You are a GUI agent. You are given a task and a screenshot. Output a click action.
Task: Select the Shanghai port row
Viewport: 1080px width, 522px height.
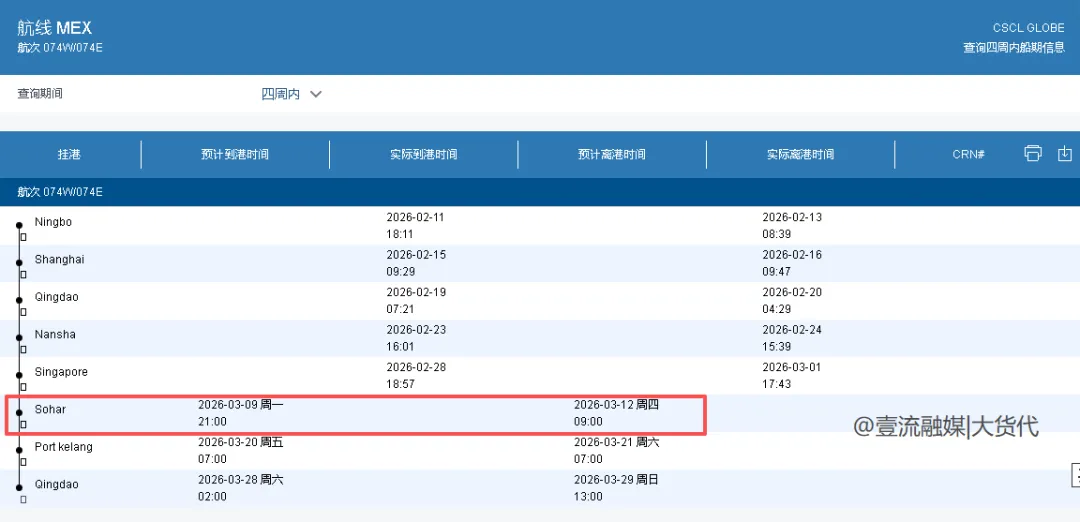540,264
